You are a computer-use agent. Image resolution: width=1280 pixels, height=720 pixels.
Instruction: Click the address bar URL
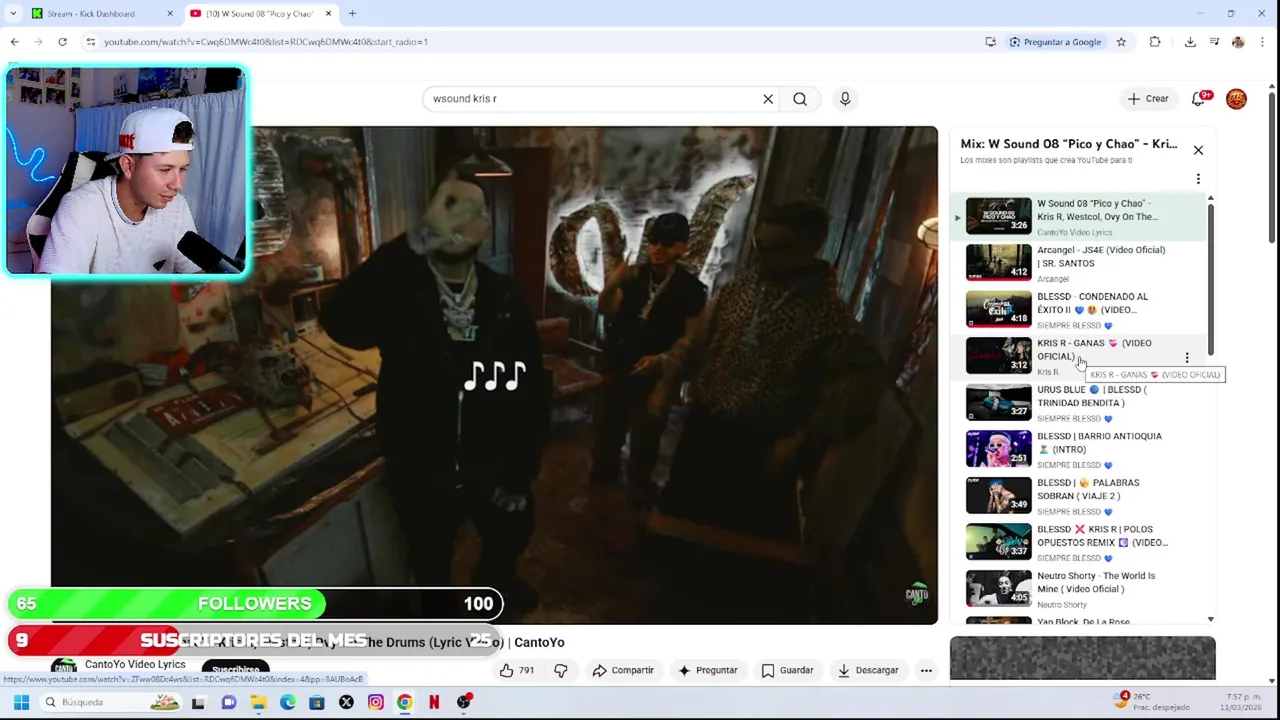point(266,42)
